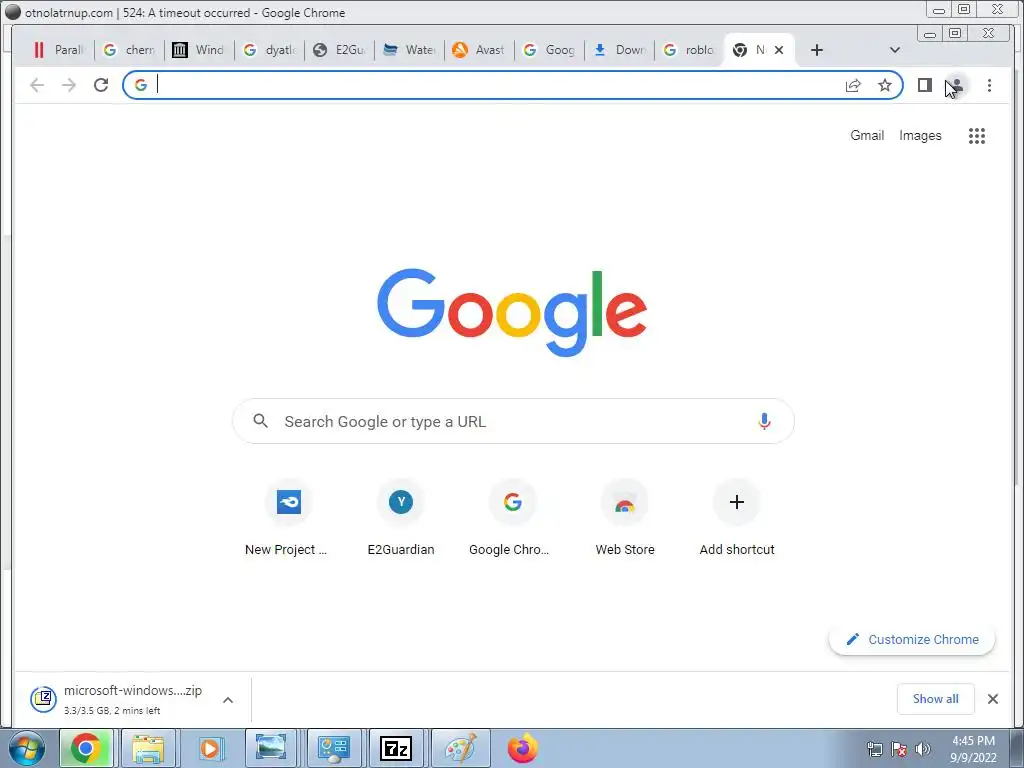Open a new tab with the plus button
This screenshot has width=1024, height=768.
(816, 50)
